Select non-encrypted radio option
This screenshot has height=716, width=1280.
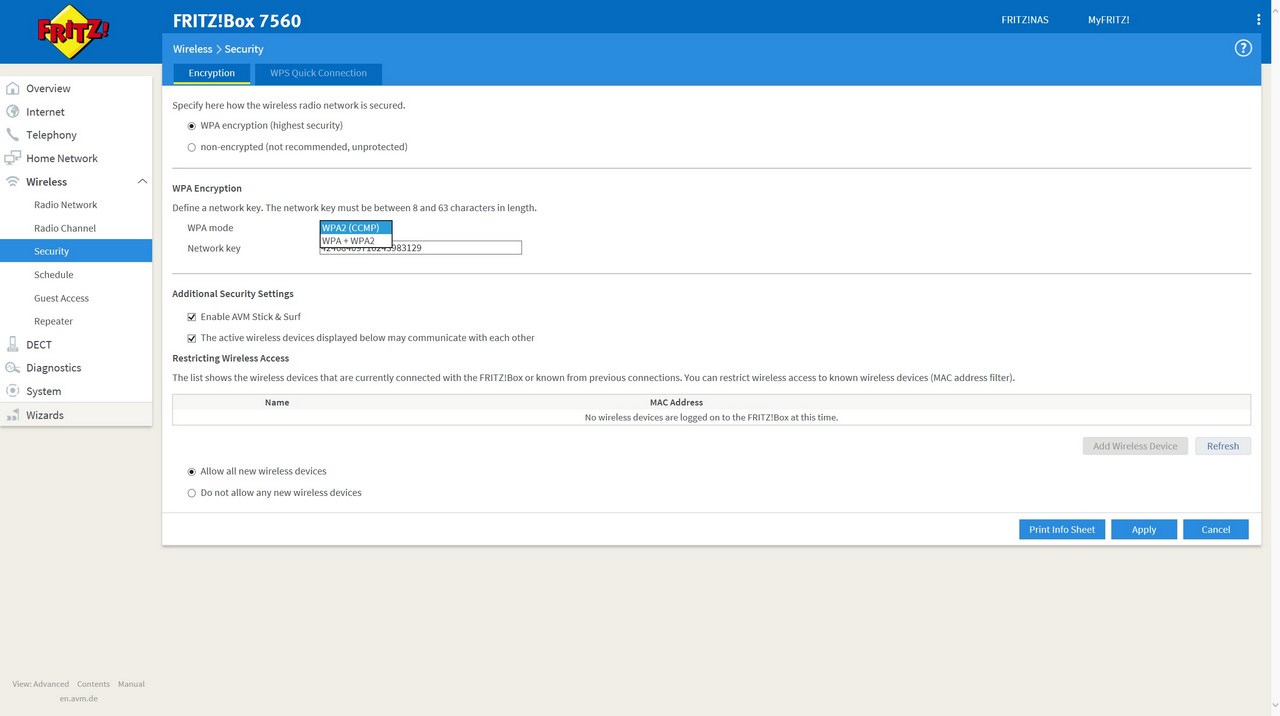[x=192, y=147]
